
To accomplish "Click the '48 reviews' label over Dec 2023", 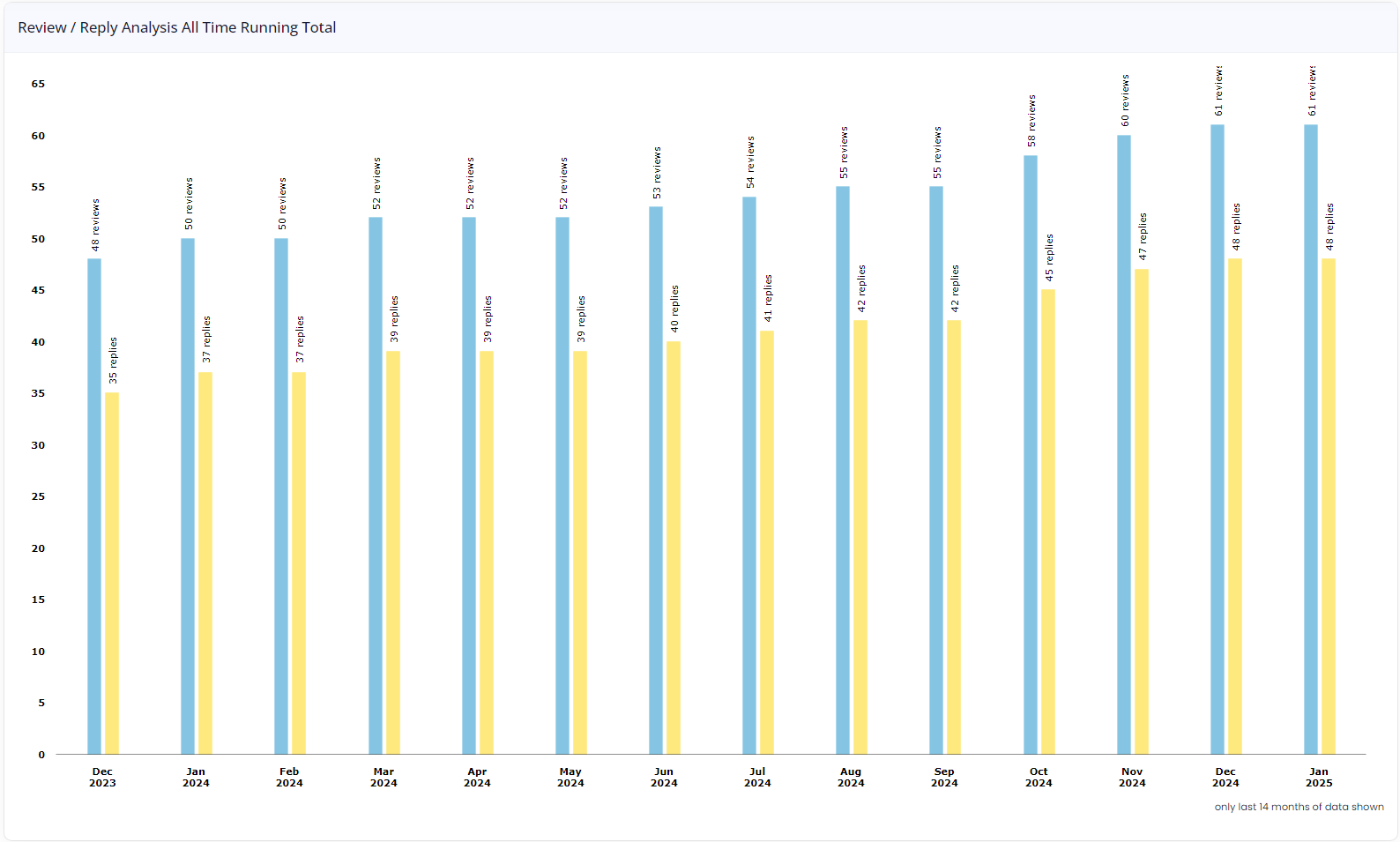I will (95, 225).
